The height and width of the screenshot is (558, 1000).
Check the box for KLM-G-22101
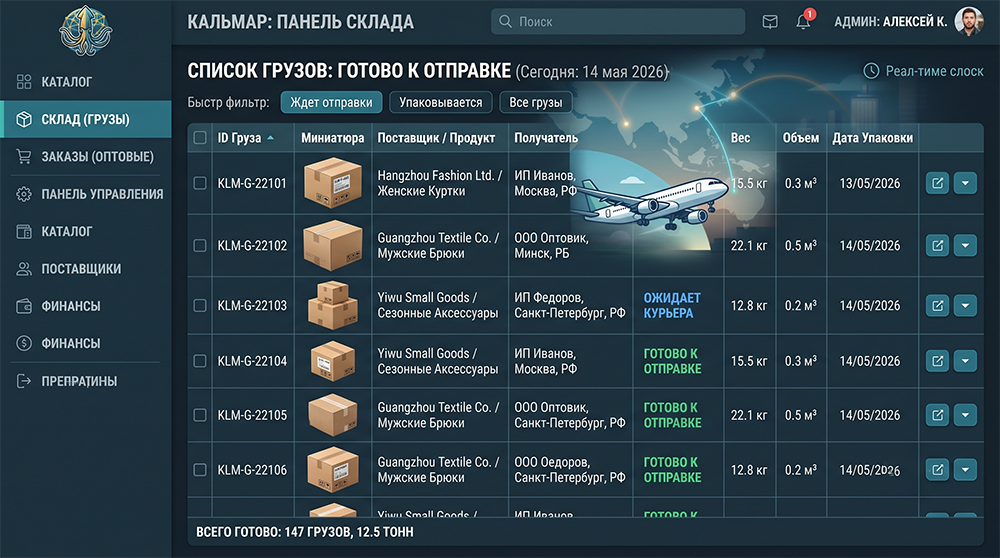tap(200, 183)
